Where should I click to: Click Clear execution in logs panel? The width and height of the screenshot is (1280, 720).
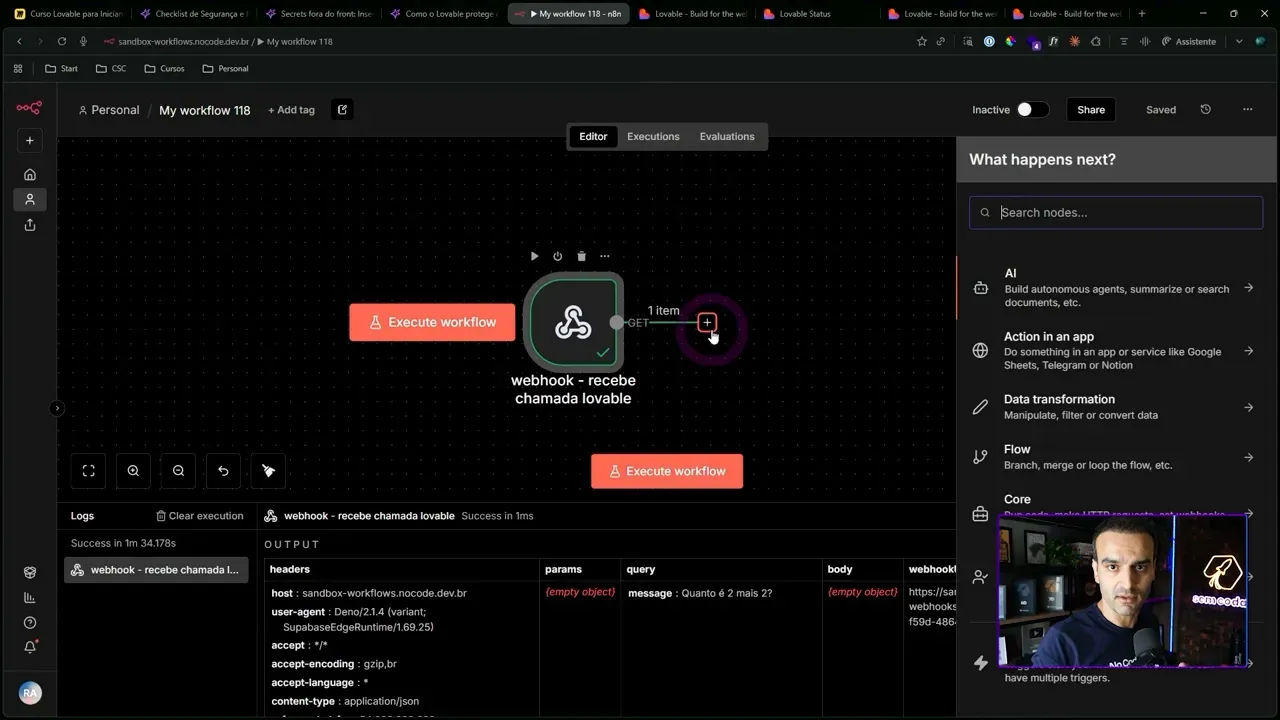200,516
